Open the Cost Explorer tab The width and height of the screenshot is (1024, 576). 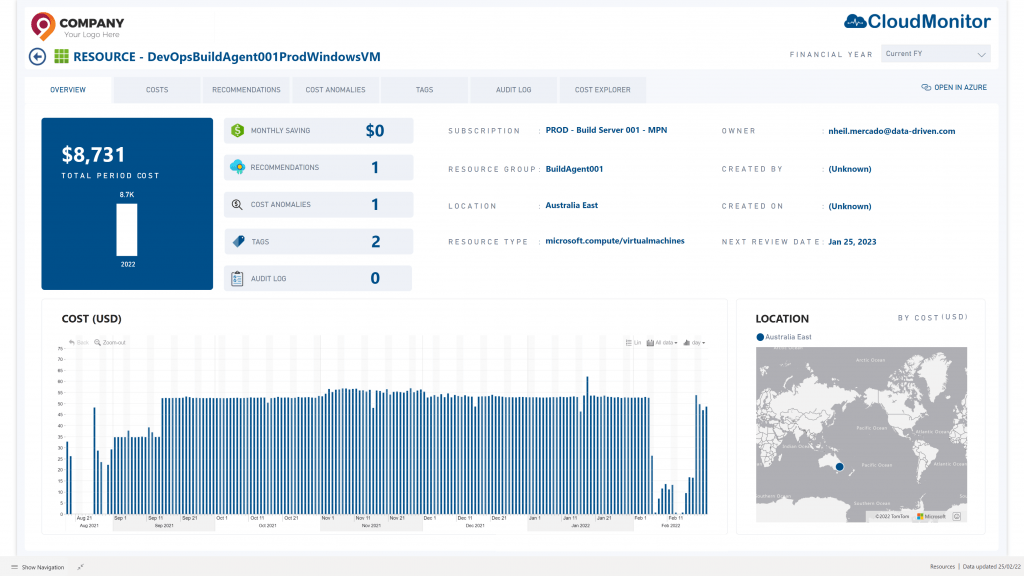603,90
